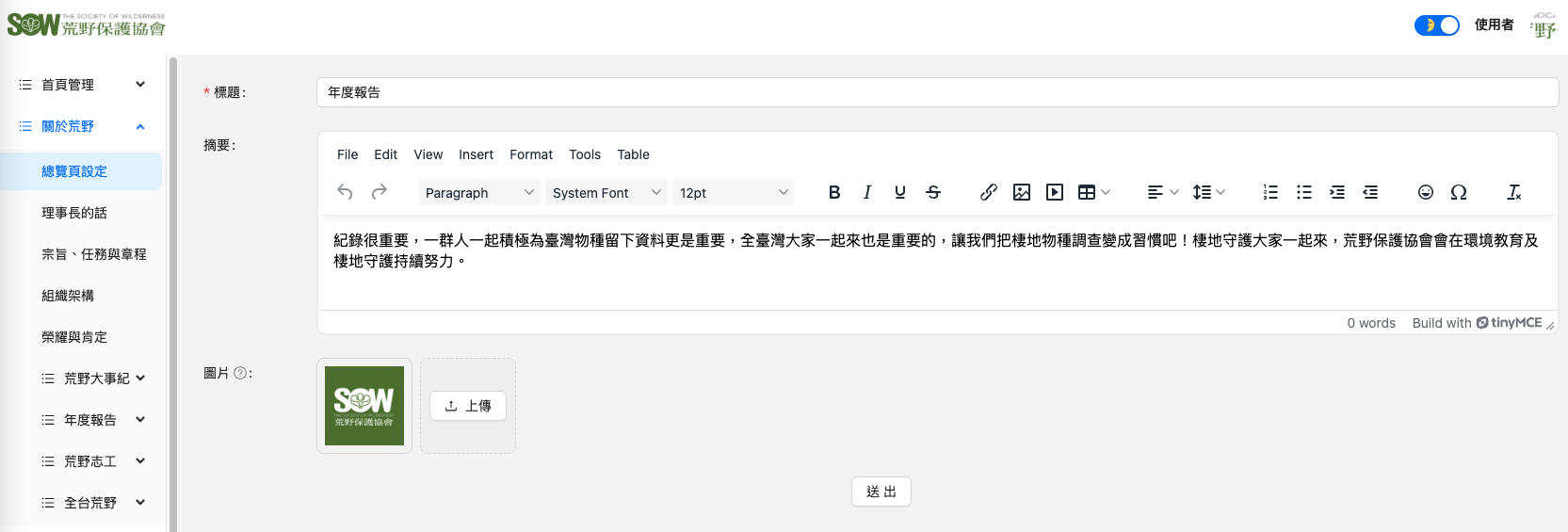Open the 12pt font size dropdown
This screenshot has height=532, width=1568.
733,193
